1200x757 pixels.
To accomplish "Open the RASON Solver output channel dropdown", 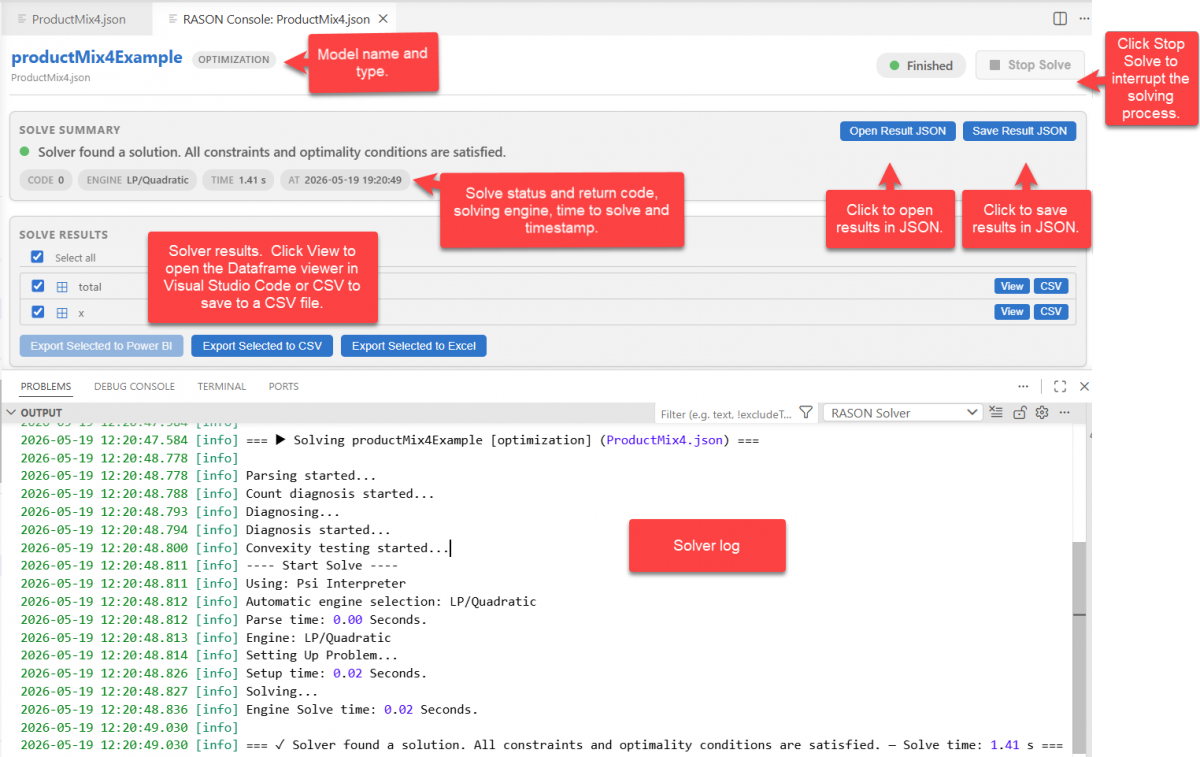I will pos(902,413).
